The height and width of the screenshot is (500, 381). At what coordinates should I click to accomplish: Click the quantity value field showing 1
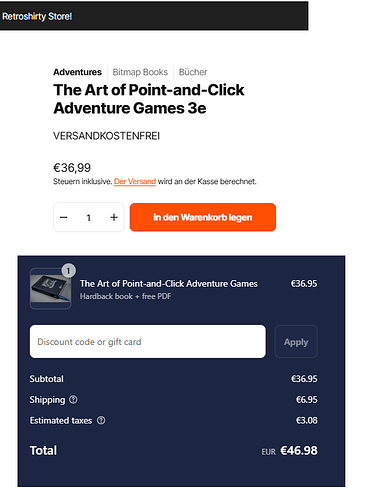pos(89,218)
